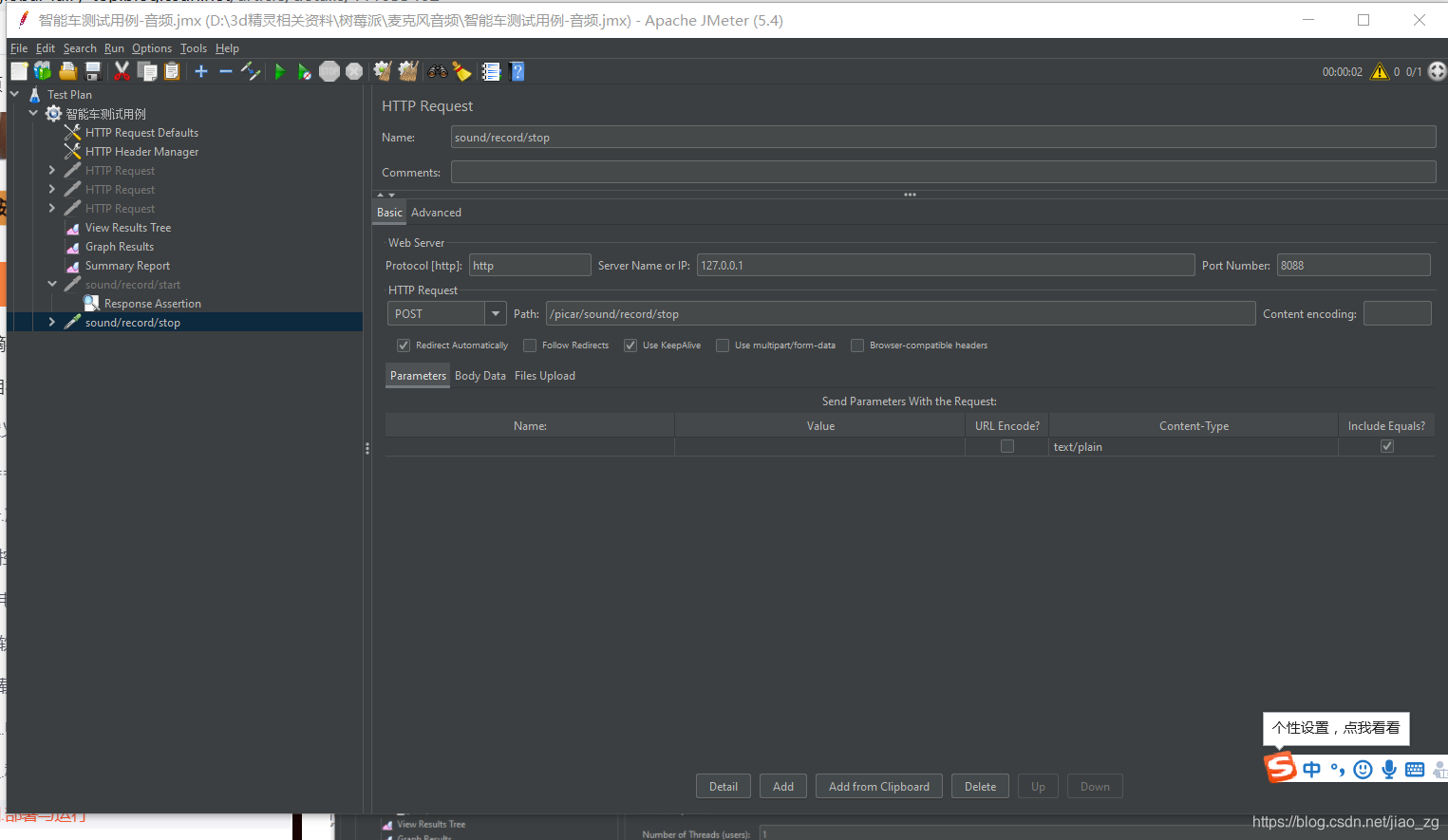Image resolution: width=1448 pixels, height=840 pixels.
Task: Select Response Assertion in the tree
Action: point(152,304)
